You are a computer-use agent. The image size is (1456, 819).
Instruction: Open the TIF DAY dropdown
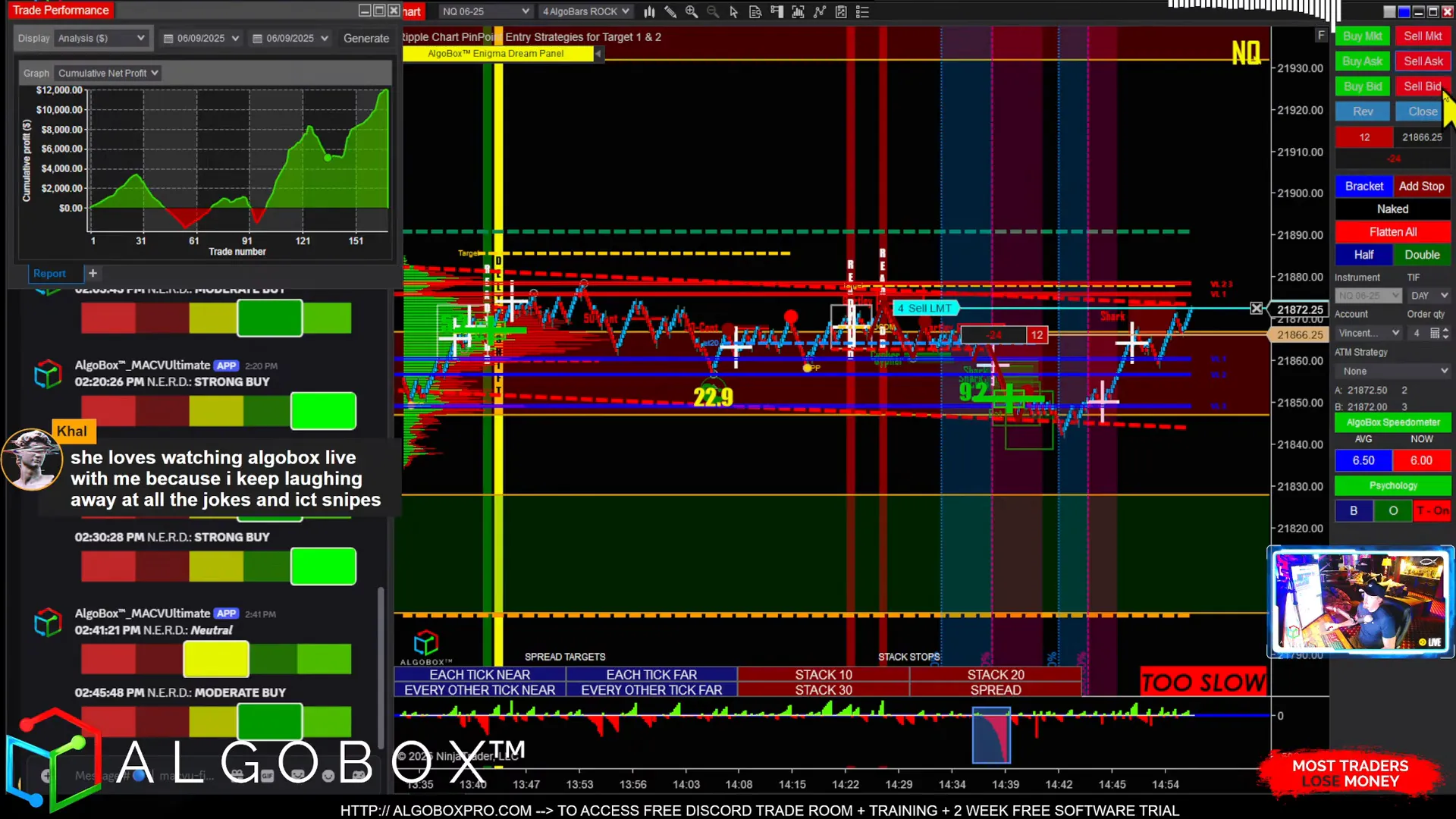(1429, 295)
